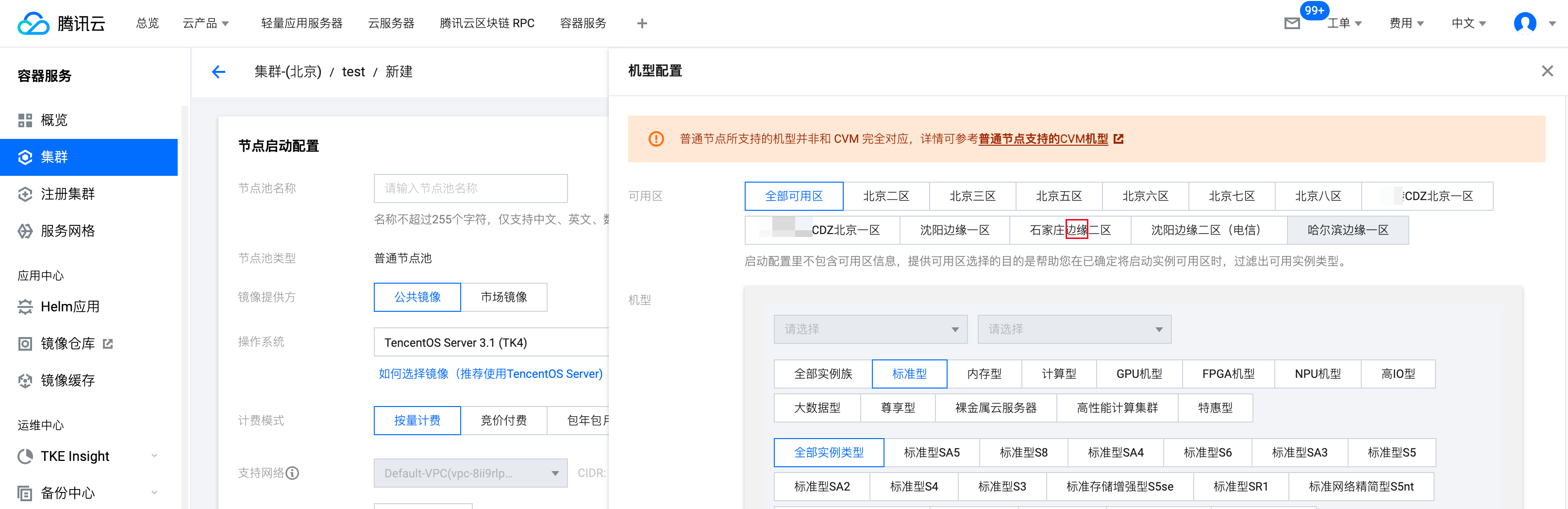This screenshot has height=509, width=1568.
Task: Open 腾讯云区块链 RPC in the top navigation
Action: pos(487,23)
